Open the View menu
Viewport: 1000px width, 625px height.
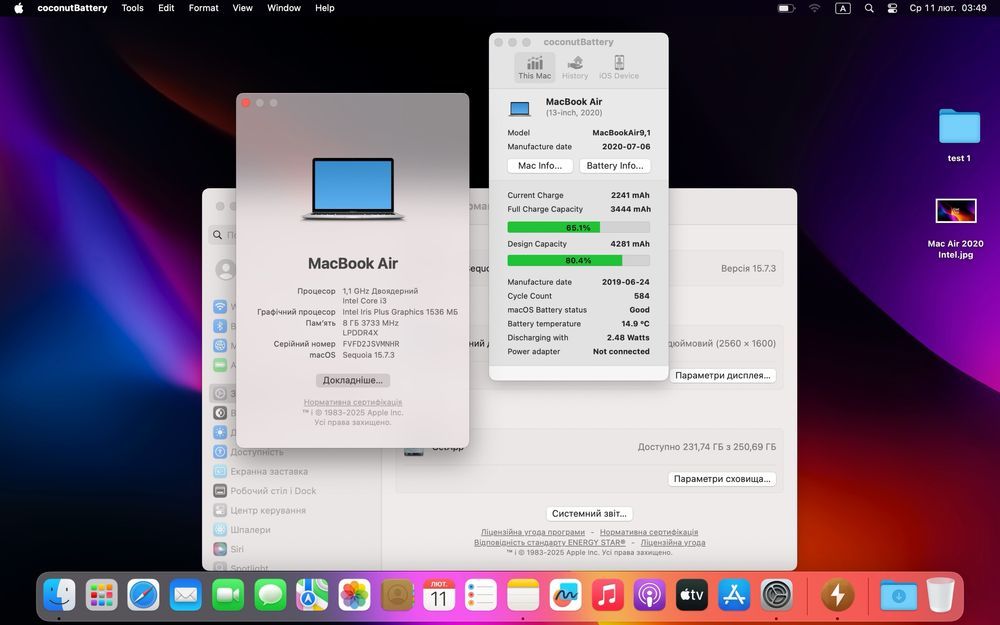point(242,8)
